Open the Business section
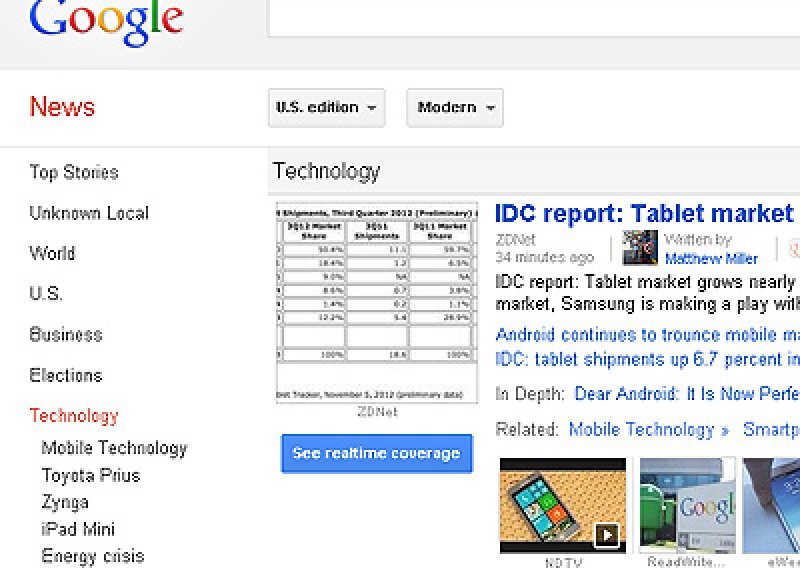Image resolution: width=800 pixels, height=568 pixels. click(66, 334)
